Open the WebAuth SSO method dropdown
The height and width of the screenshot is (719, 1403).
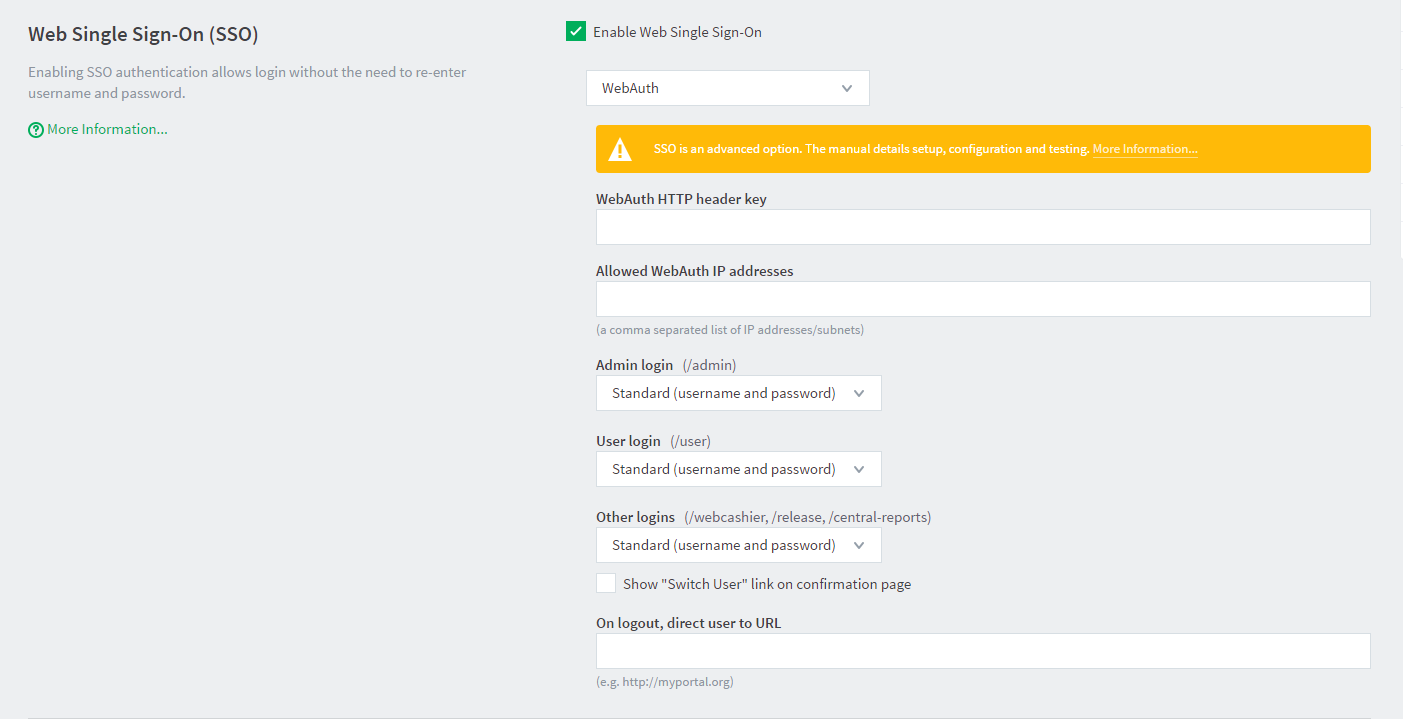click(x=727, y=88)
